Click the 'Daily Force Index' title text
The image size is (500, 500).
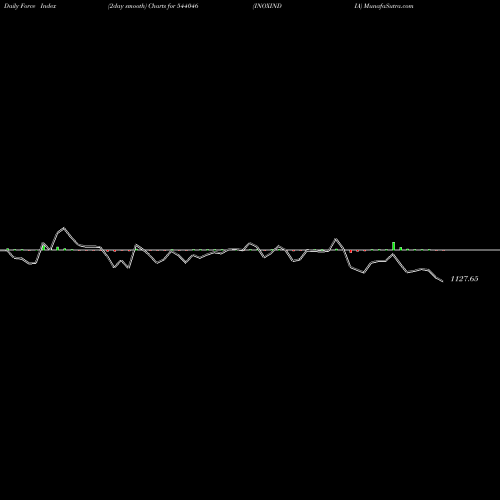pos(30,6)
